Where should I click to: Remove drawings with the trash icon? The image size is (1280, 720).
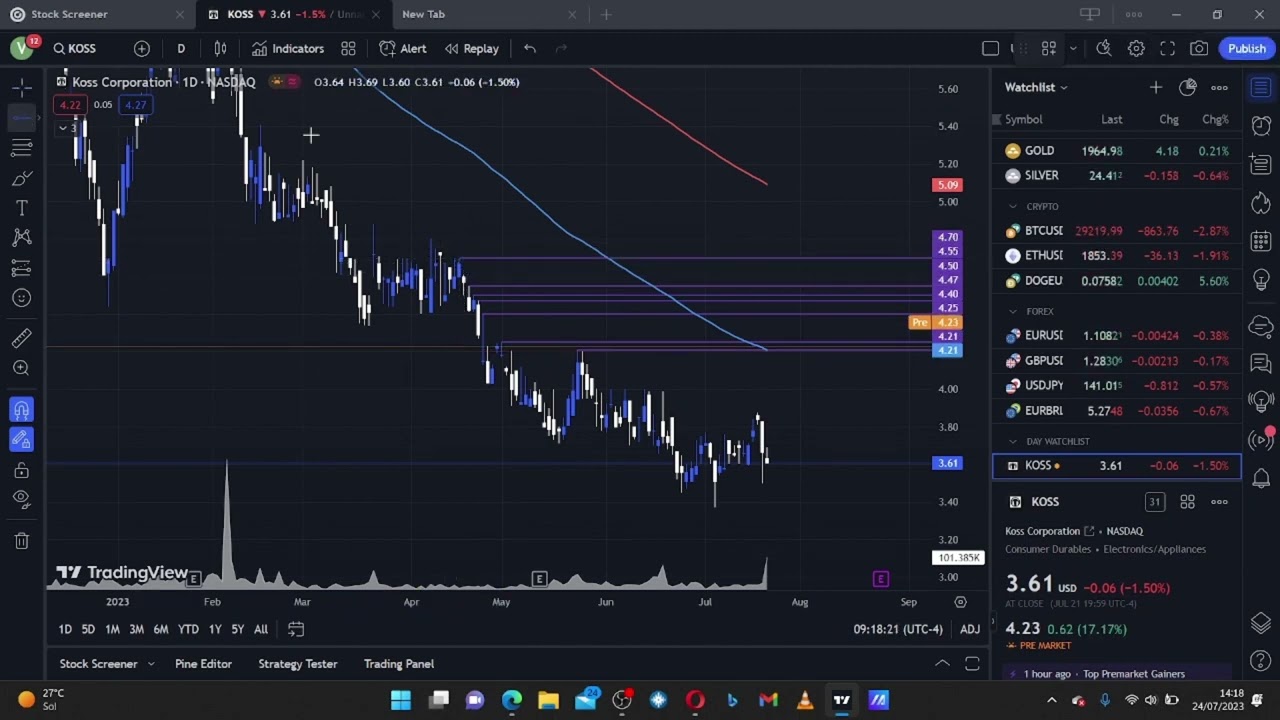(x=21, y=541)
